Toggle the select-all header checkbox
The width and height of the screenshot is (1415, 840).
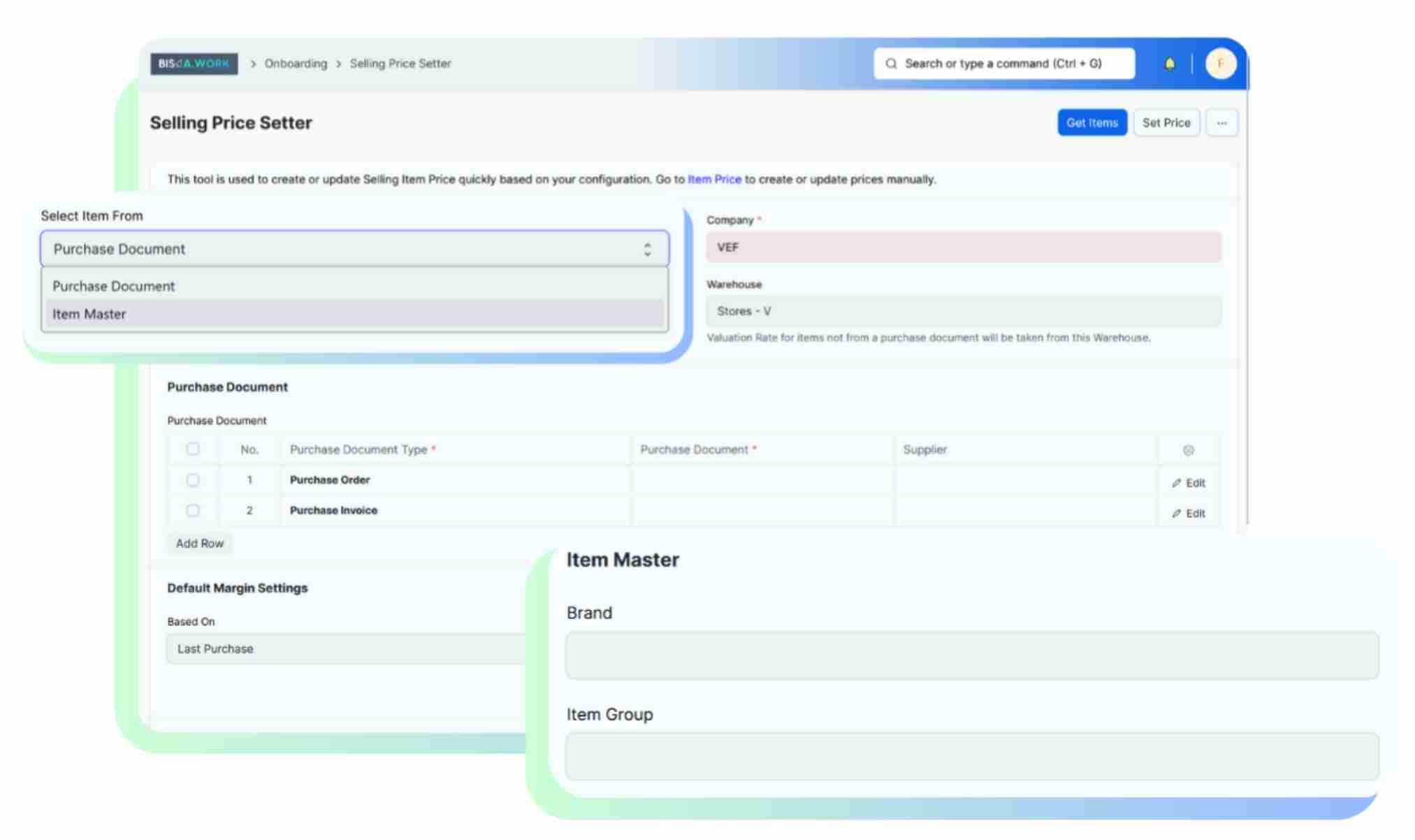(x=193, y=449)
